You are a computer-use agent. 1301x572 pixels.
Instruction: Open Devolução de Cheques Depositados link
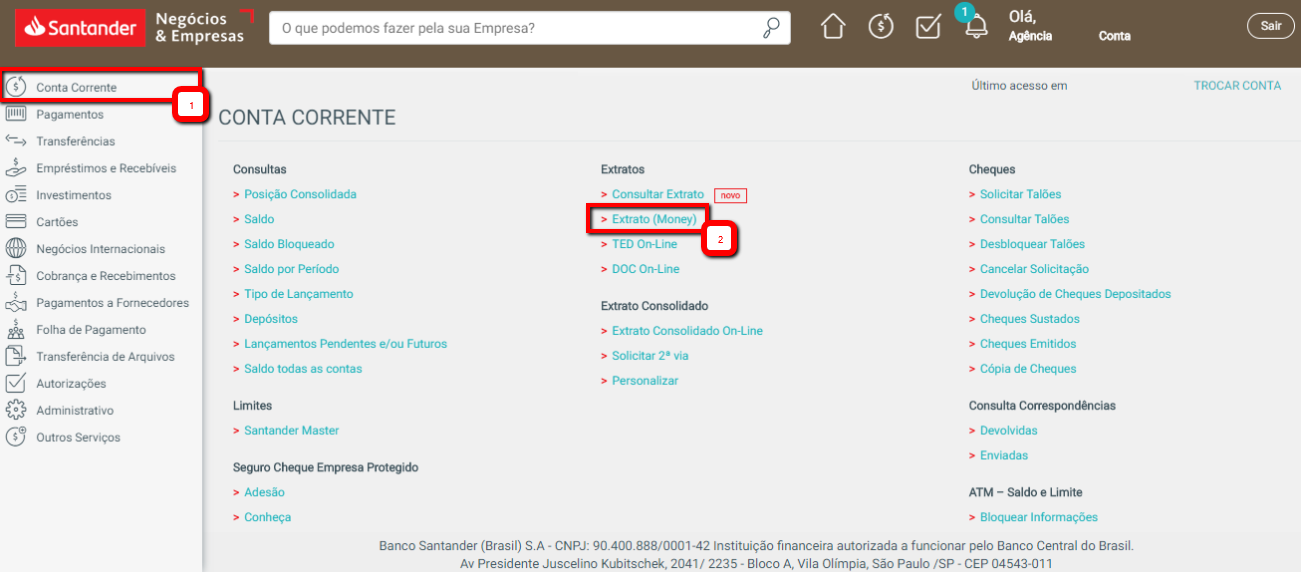(1075, 294)
